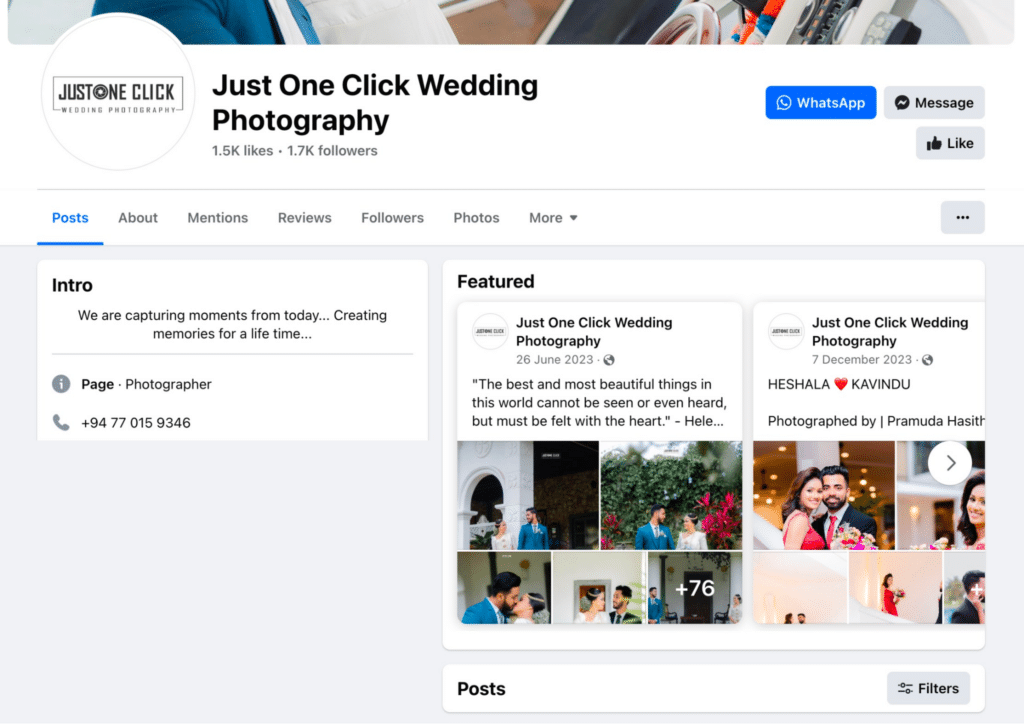Viewport: 1024px width, 724px height.
Task: Click the 26 June 2023 post date
Action: tap(554, 360)
